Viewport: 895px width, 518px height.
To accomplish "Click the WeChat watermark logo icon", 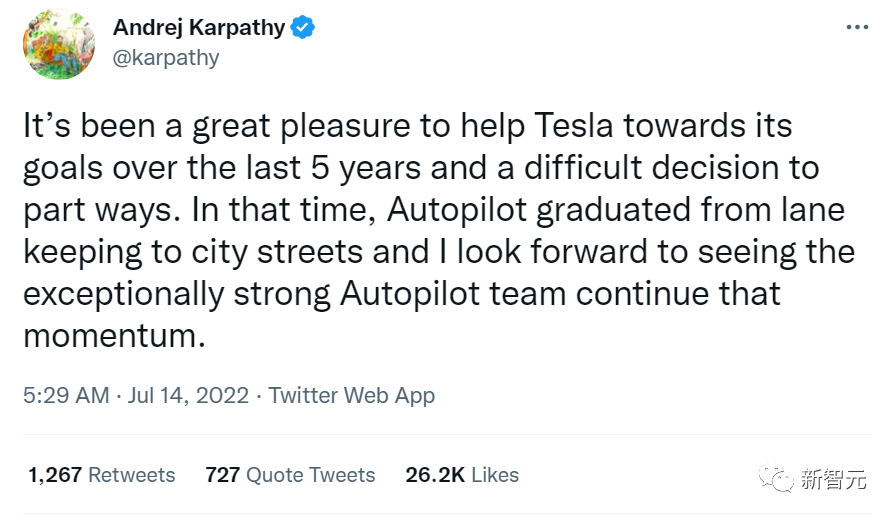I will tap(778, 478).
